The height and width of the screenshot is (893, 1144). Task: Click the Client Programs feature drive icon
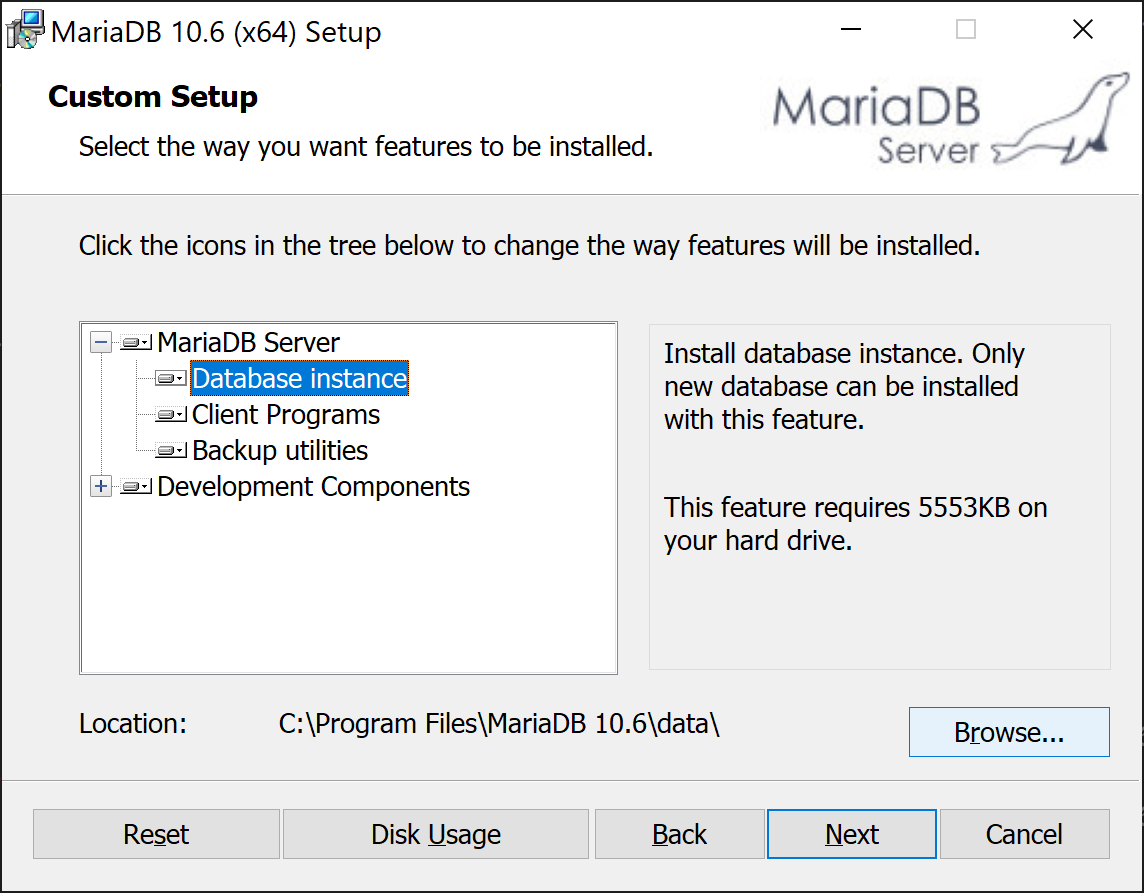(171, 415)
